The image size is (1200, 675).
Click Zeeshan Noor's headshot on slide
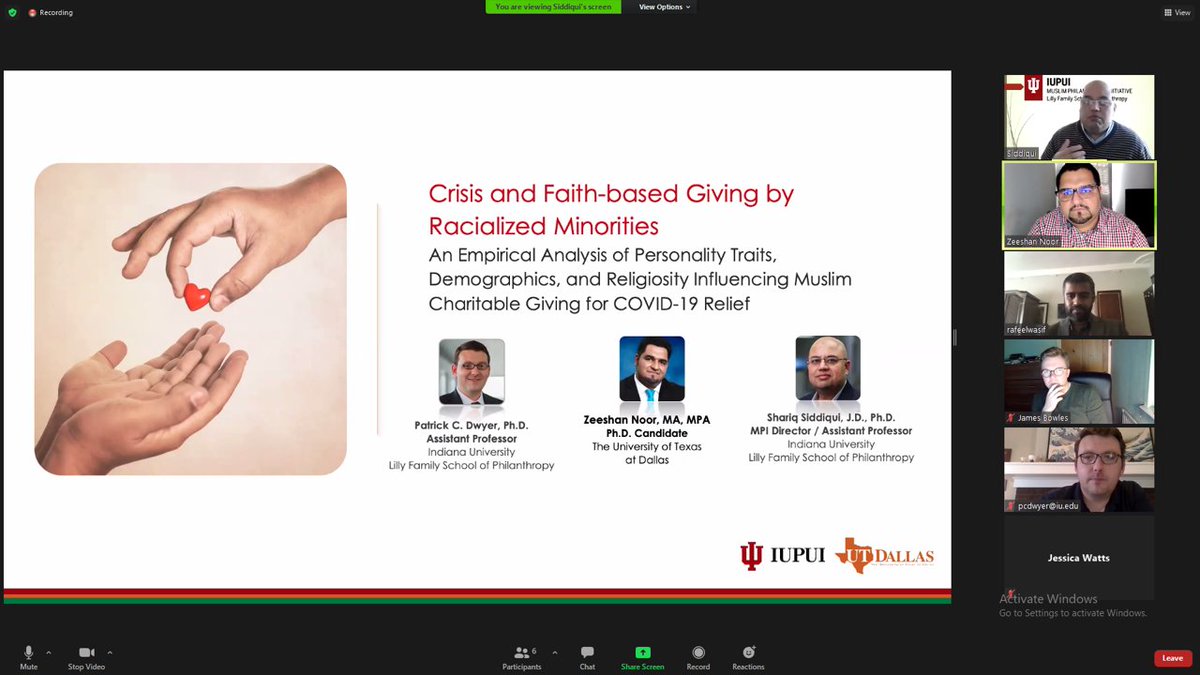pos(652,368)
